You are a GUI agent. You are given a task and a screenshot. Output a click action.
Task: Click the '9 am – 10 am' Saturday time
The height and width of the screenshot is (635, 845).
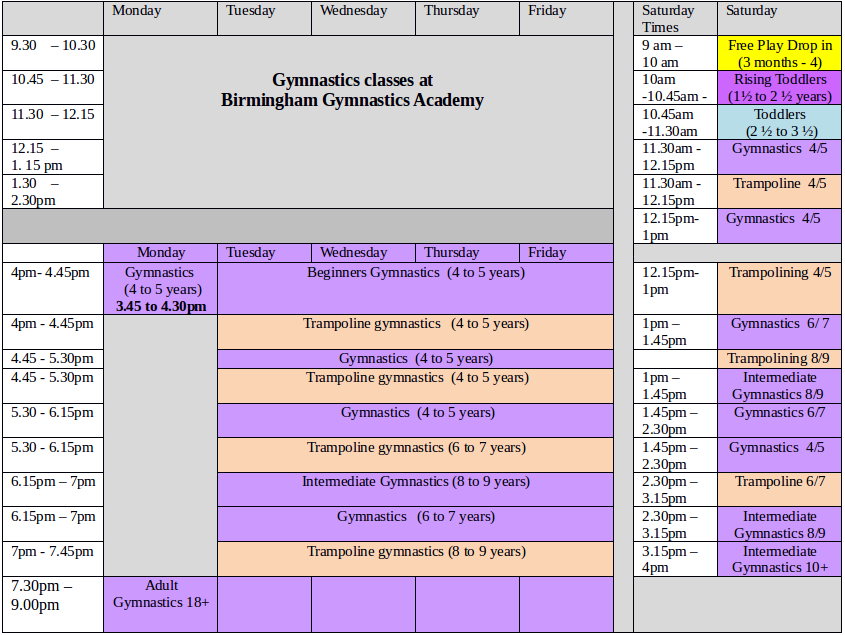point(675,53)
